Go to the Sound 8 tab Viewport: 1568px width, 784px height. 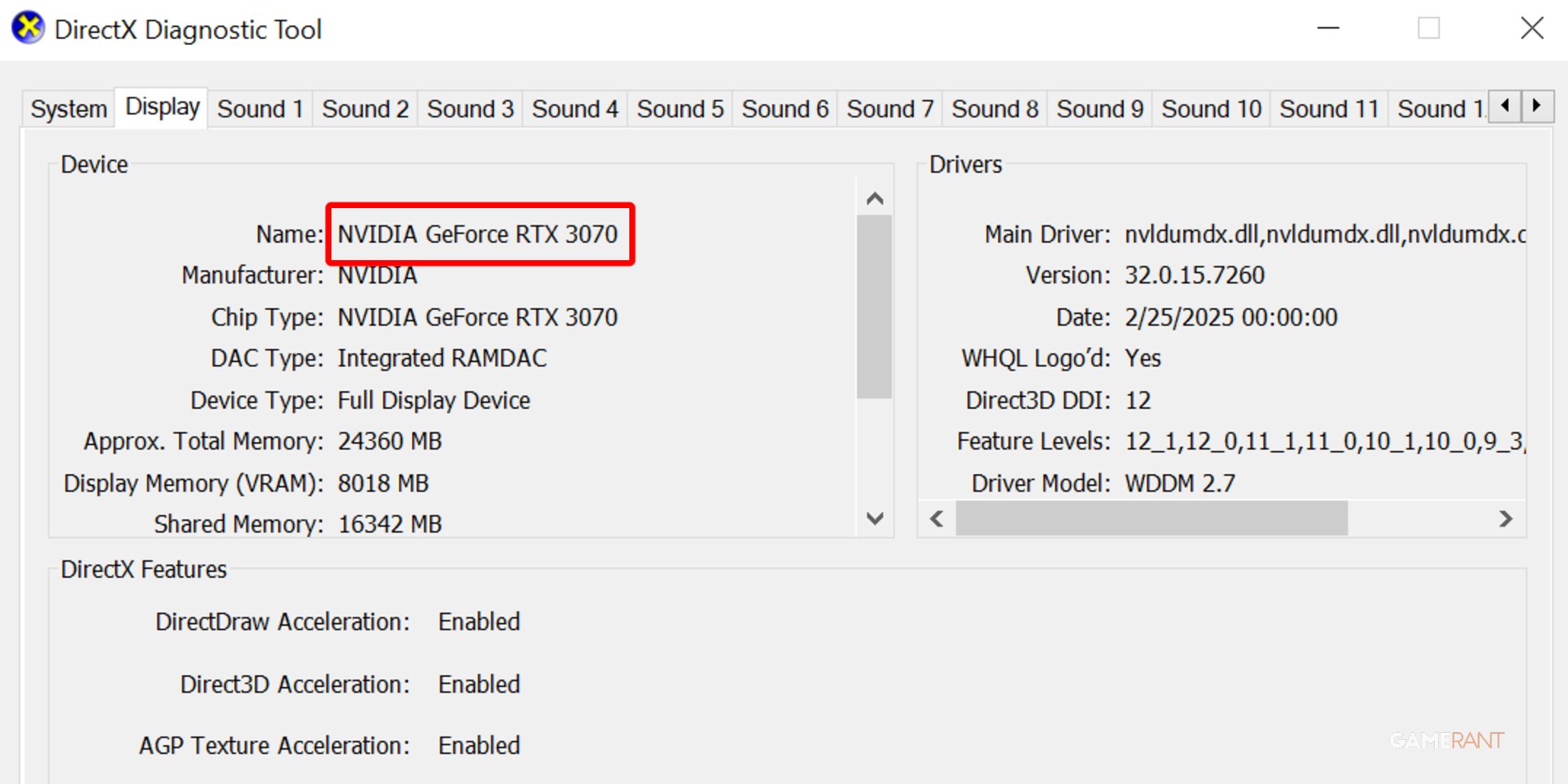(995, 109)
